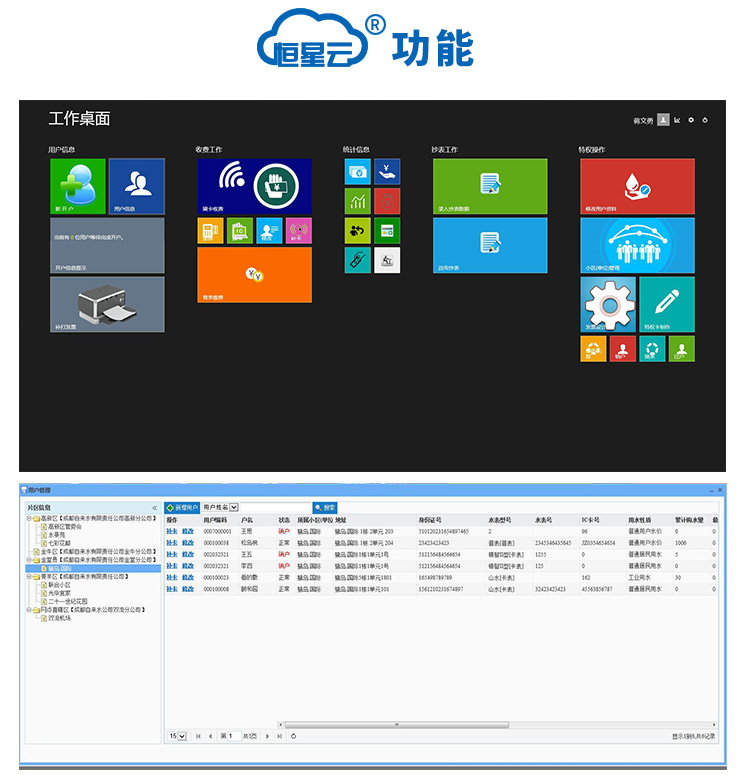Click the white red-character statistics tile
This screenshot has height=775, width=750.
tap(387, 260)
